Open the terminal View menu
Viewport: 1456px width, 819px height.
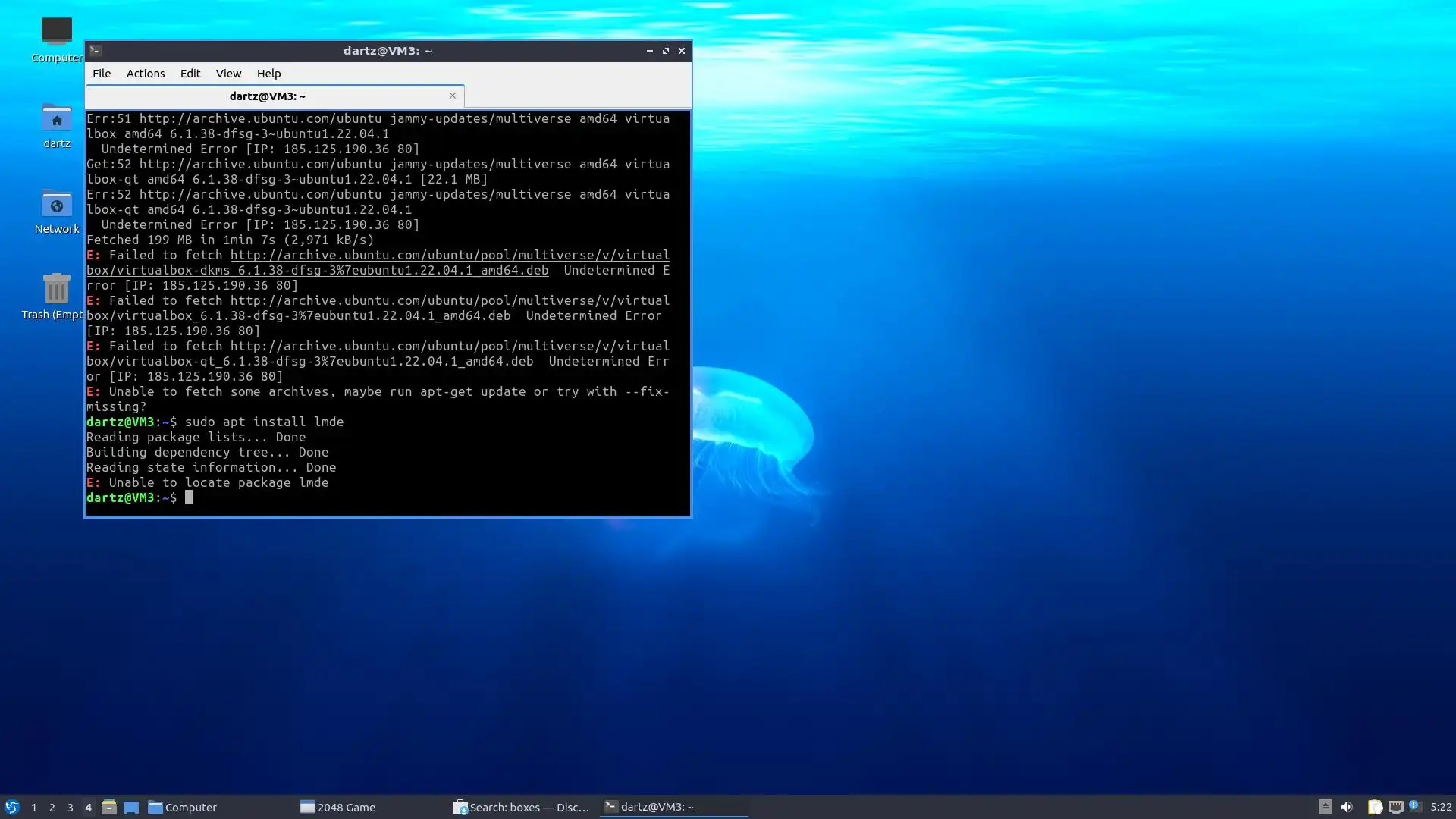pyautogui.click(x=228, y=74)
